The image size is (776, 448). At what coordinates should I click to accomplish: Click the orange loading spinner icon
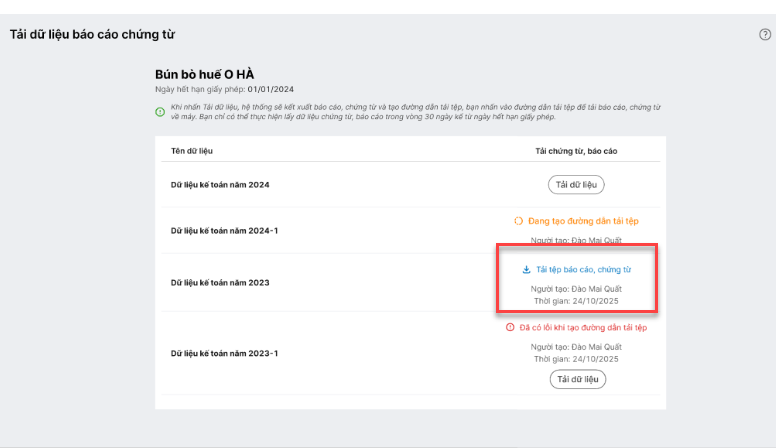pyautogui.click(x=518, y=220)
